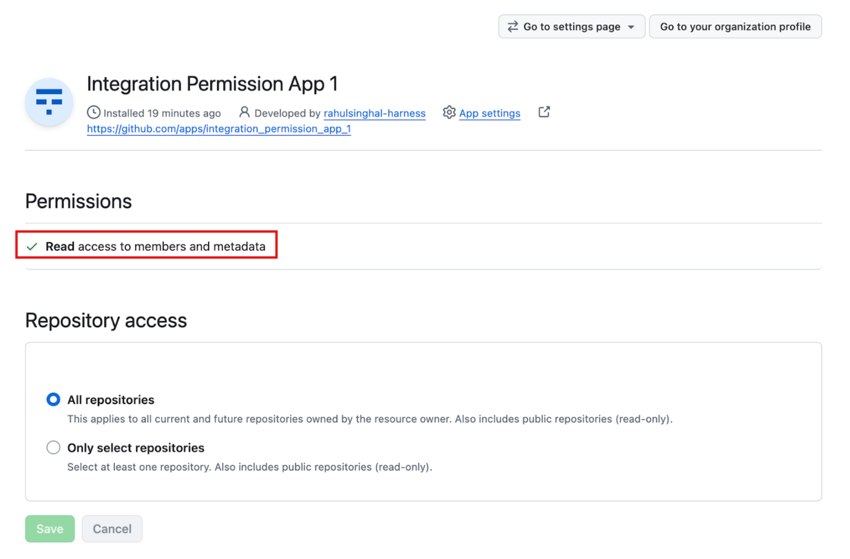Image resolution: width=850 pixels, height=559 pixels.
Task: Click the Read access to members text
Action: 155,246
